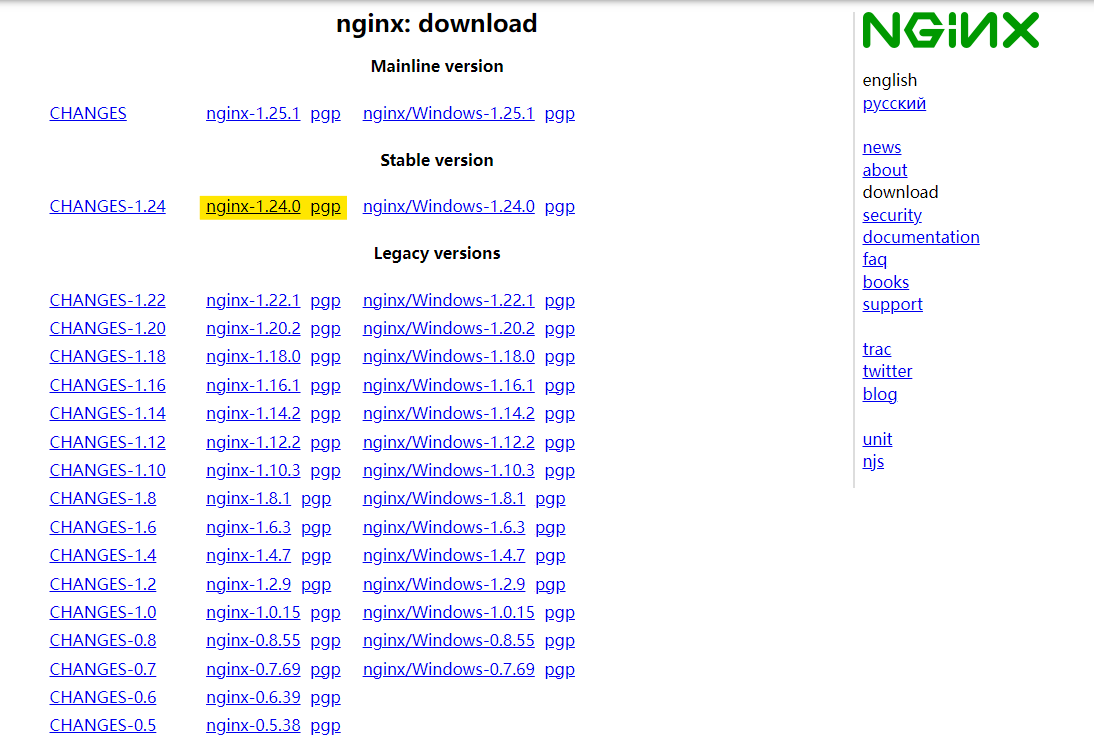Screen dimensions: 1094x749
Task: Open CHANGES-0.5 link
Action: [103, 725]
